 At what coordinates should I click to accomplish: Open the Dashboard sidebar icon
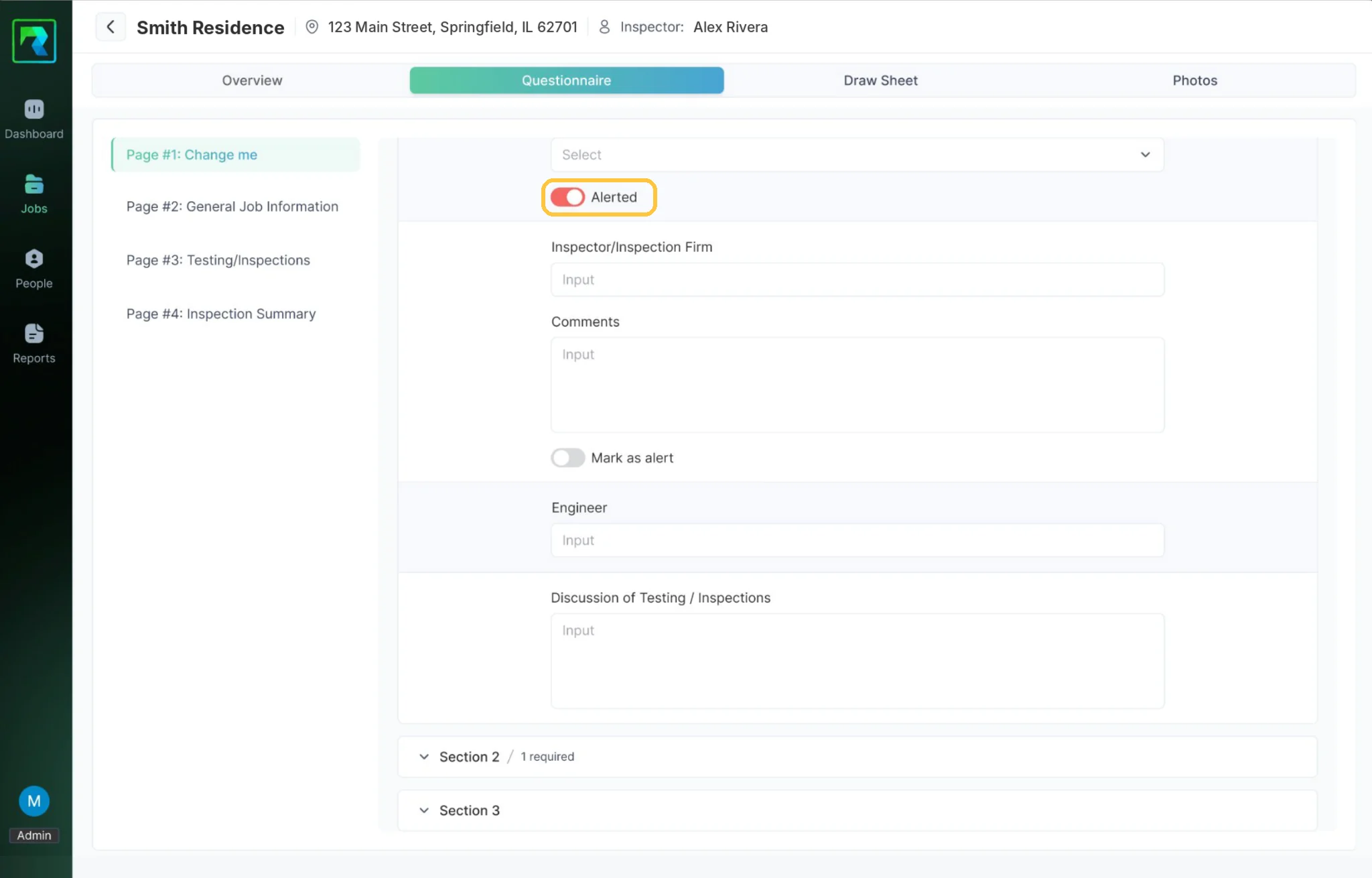(x=34, y=109)
